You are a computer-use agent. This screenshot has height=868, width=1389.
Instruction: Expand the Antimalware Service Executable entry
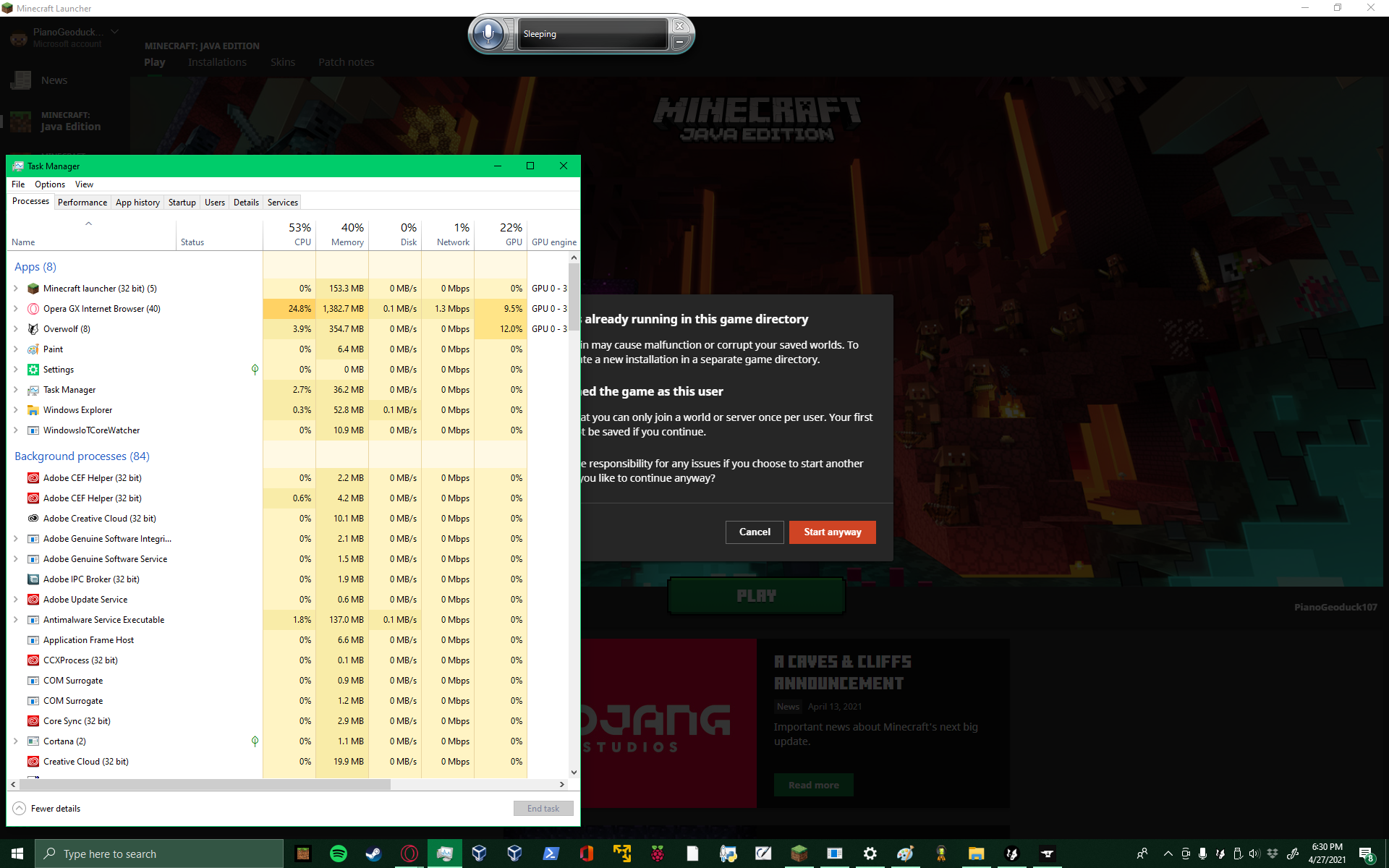coord(16,620)
